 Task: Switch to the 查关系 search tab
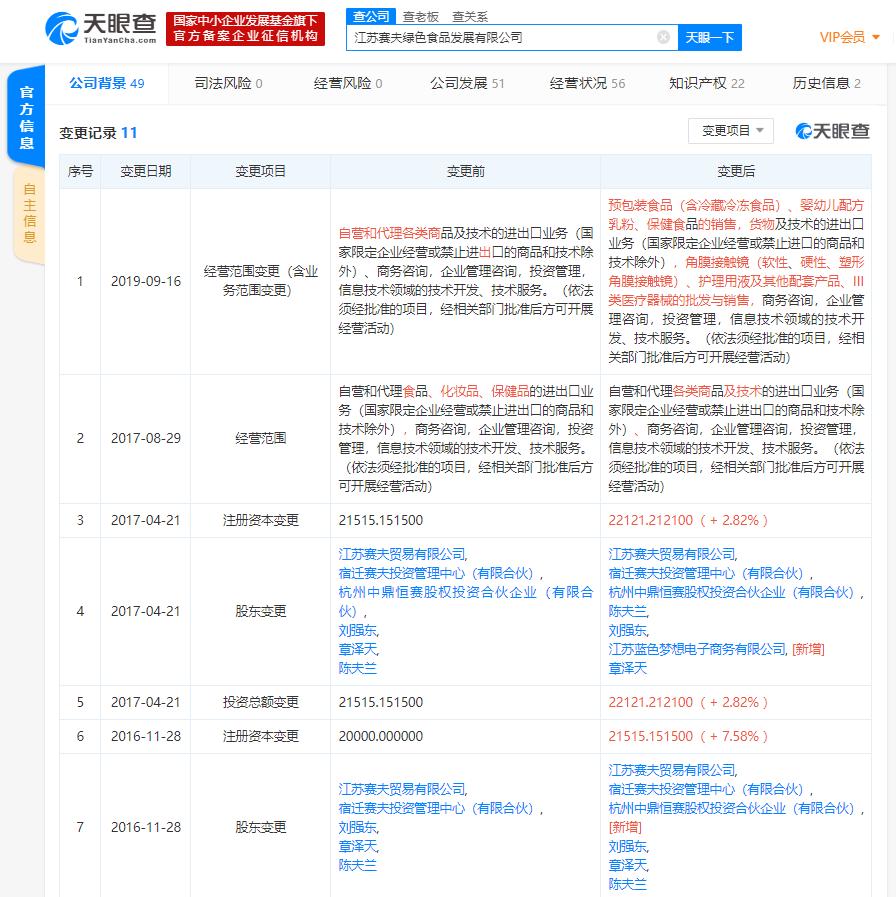tap(470, 17)
